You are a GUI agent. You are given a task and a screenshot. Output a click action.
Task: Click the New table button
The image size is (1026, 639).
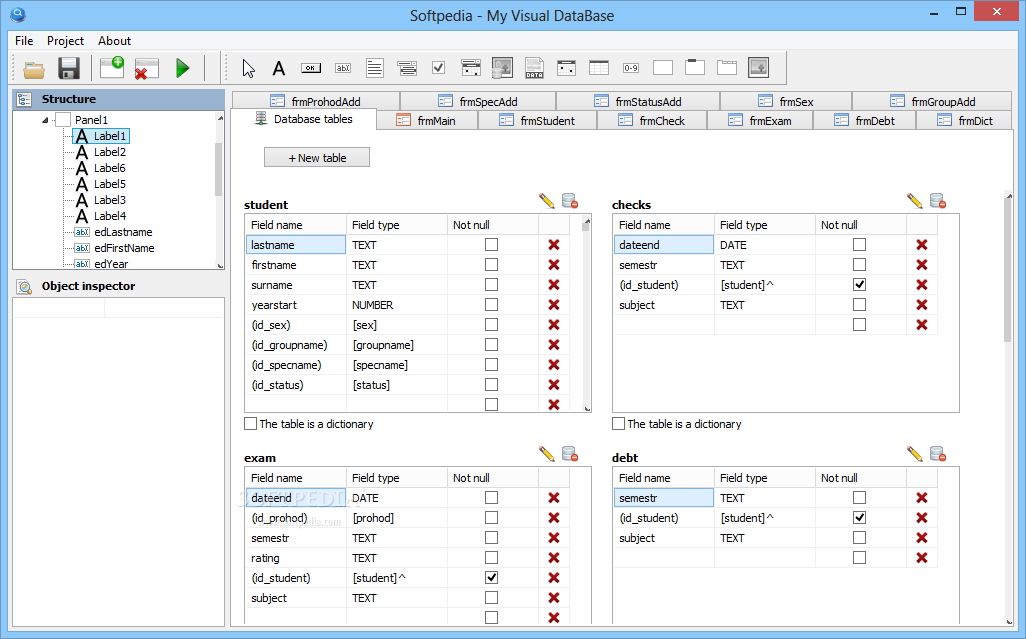pyautogui.click(x=317, y=158)
